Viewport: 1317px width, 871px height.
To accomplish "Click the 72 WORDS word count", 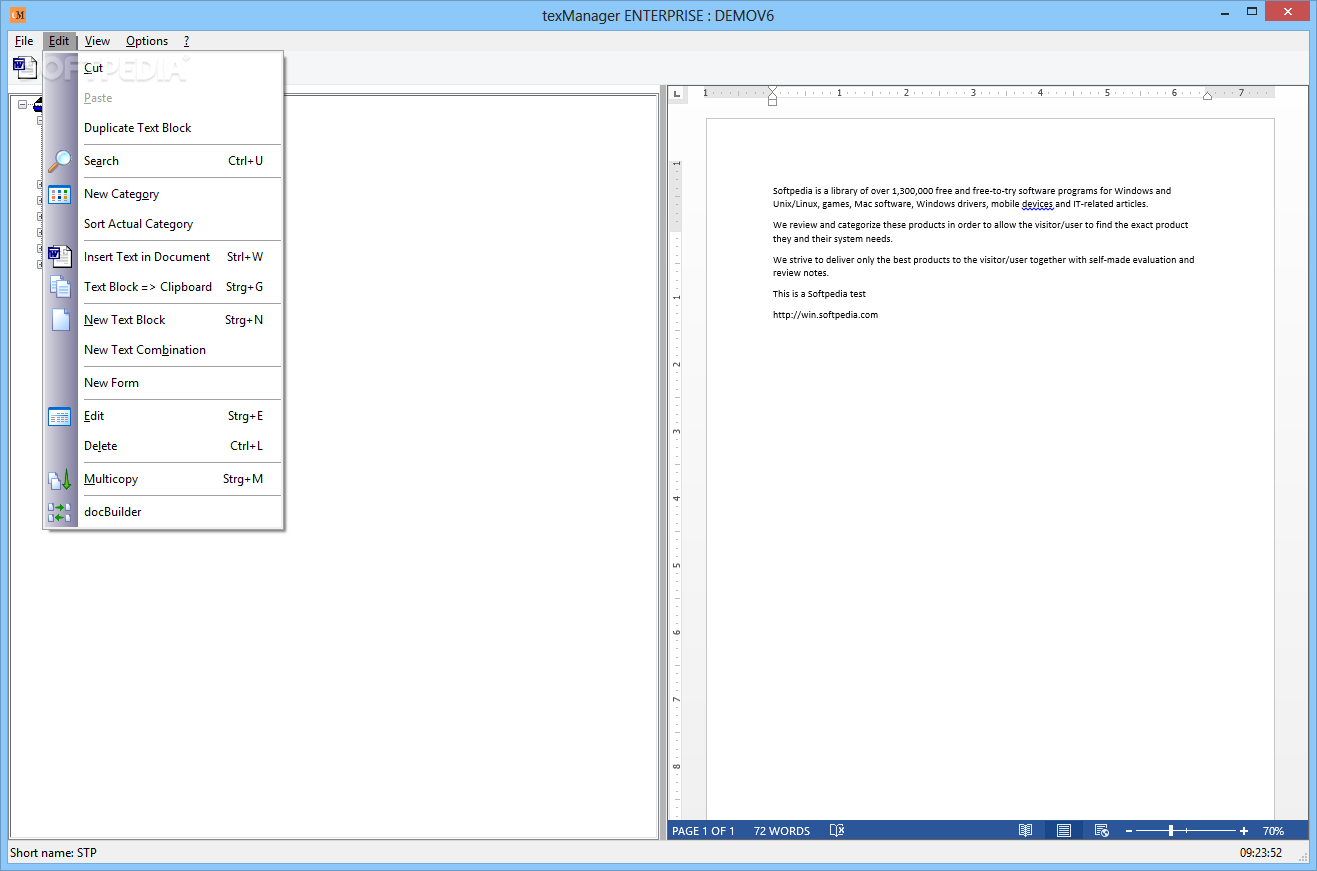I will tap(782, 831).
